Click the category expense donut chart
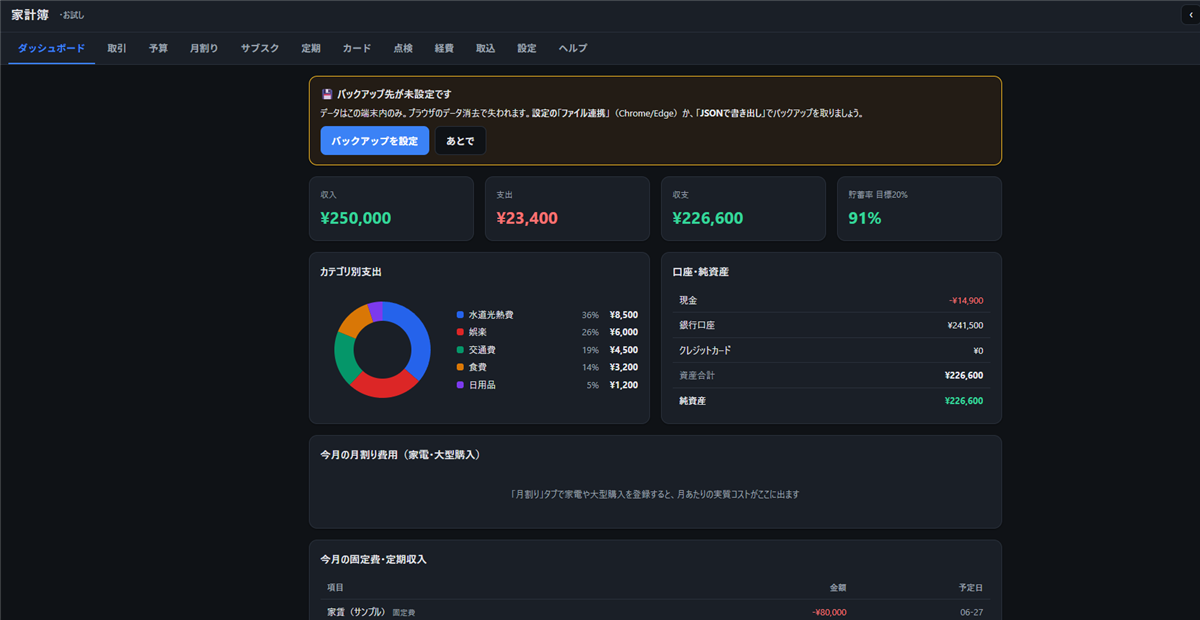This screenshot has width=1200, height=620. click(382, 350)
